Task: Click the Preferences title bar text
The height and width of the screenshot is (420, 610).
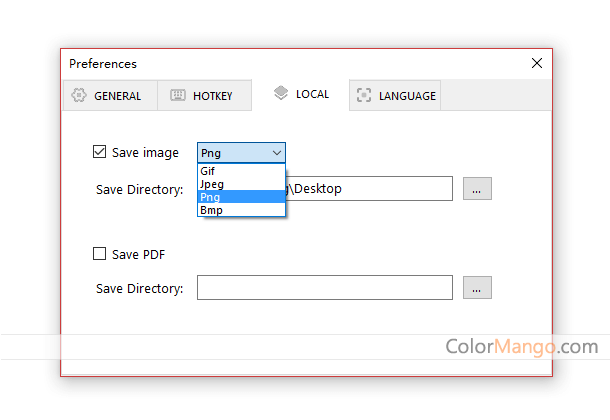Action: coord(103,63)
